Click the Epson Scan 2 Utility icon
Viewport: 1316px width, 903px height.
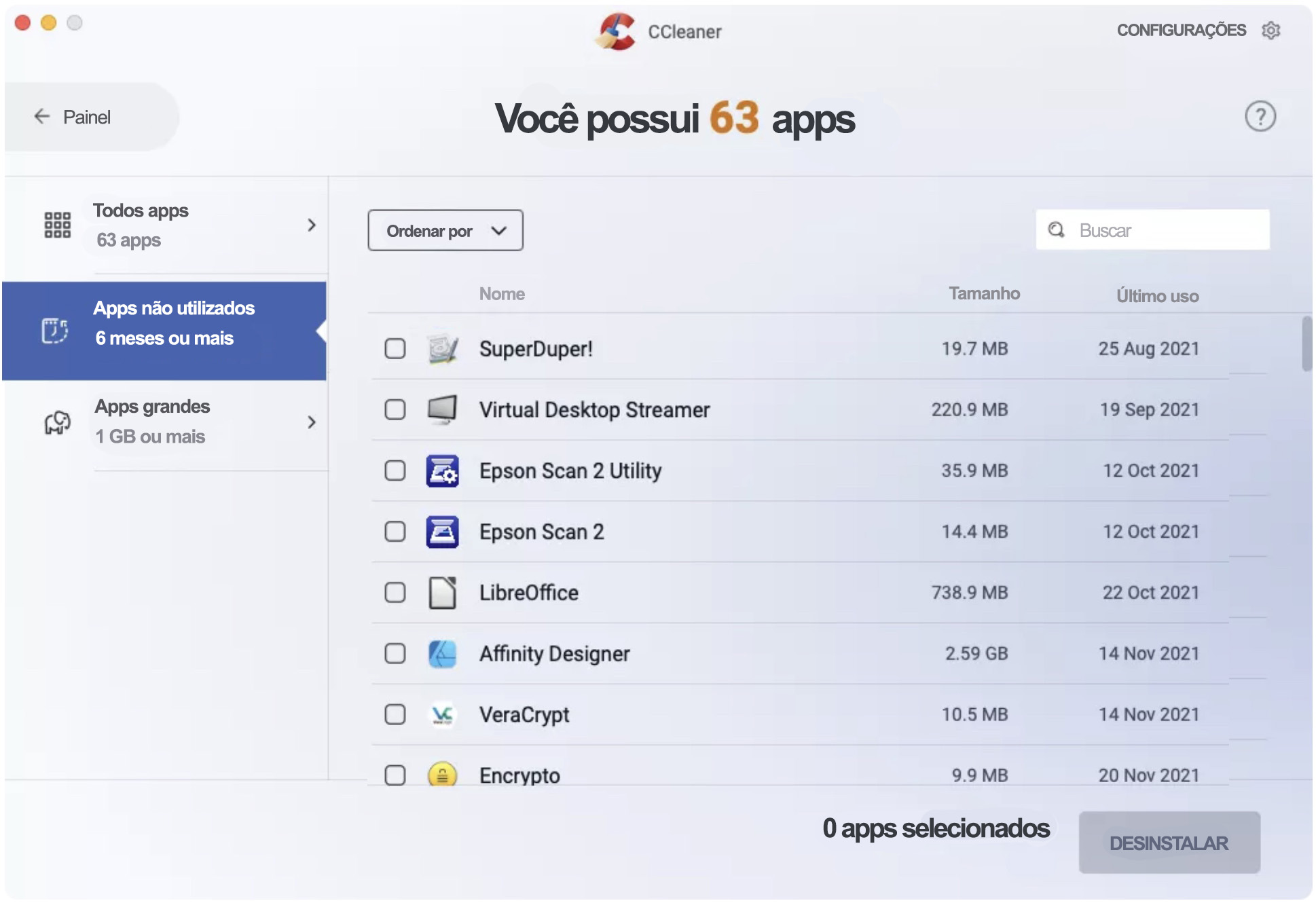tap(443, 471)
